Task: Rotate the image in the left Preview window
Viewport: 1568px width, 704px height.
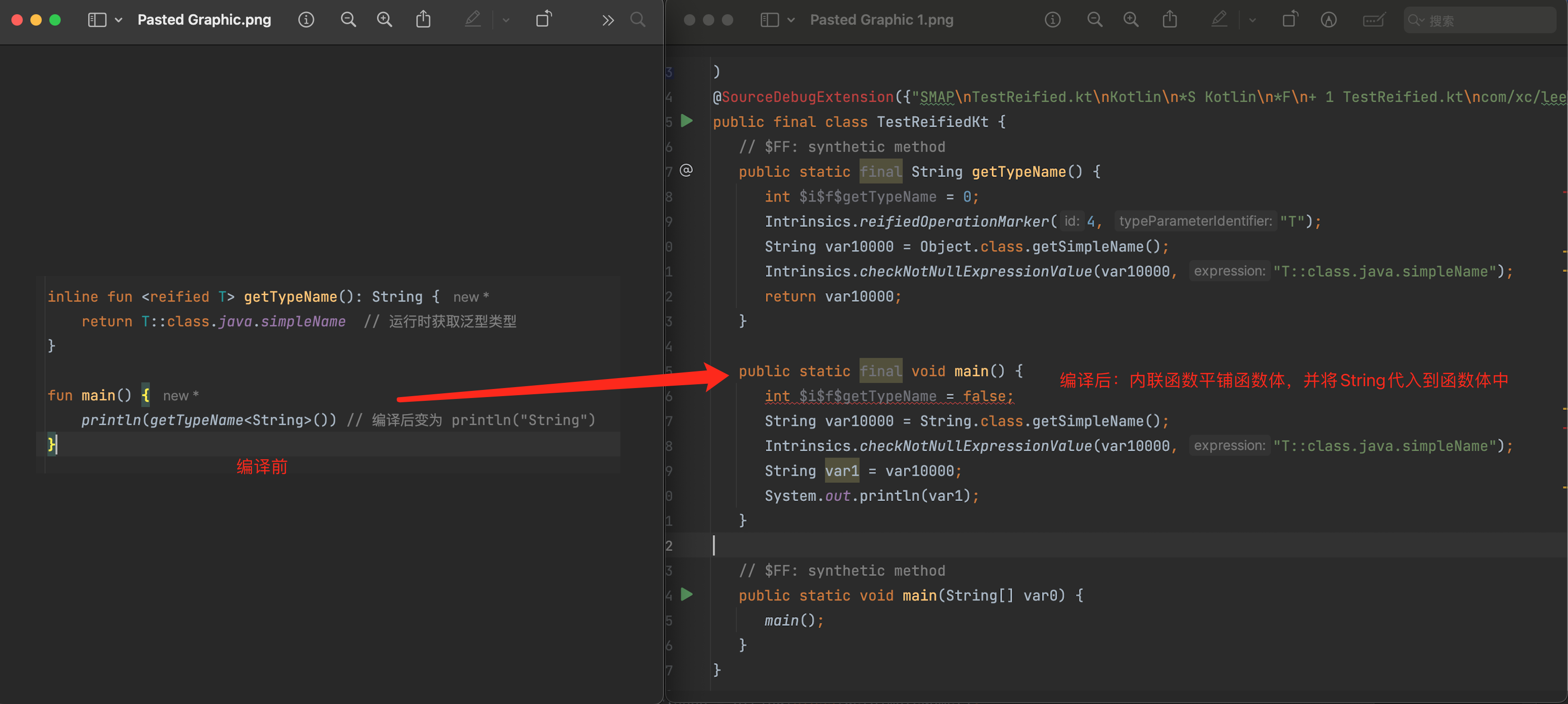Action: (x=544, y=20)
